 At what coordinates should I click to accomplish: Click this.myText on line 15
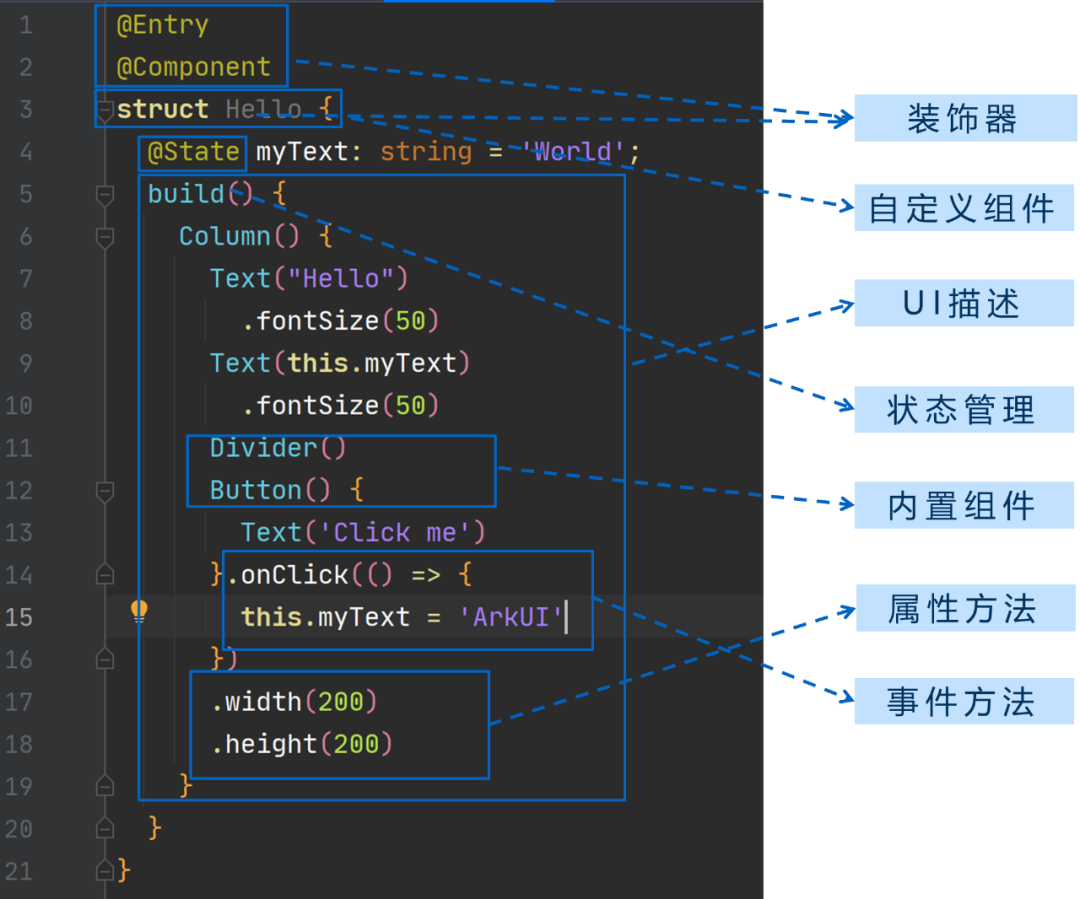325,617
